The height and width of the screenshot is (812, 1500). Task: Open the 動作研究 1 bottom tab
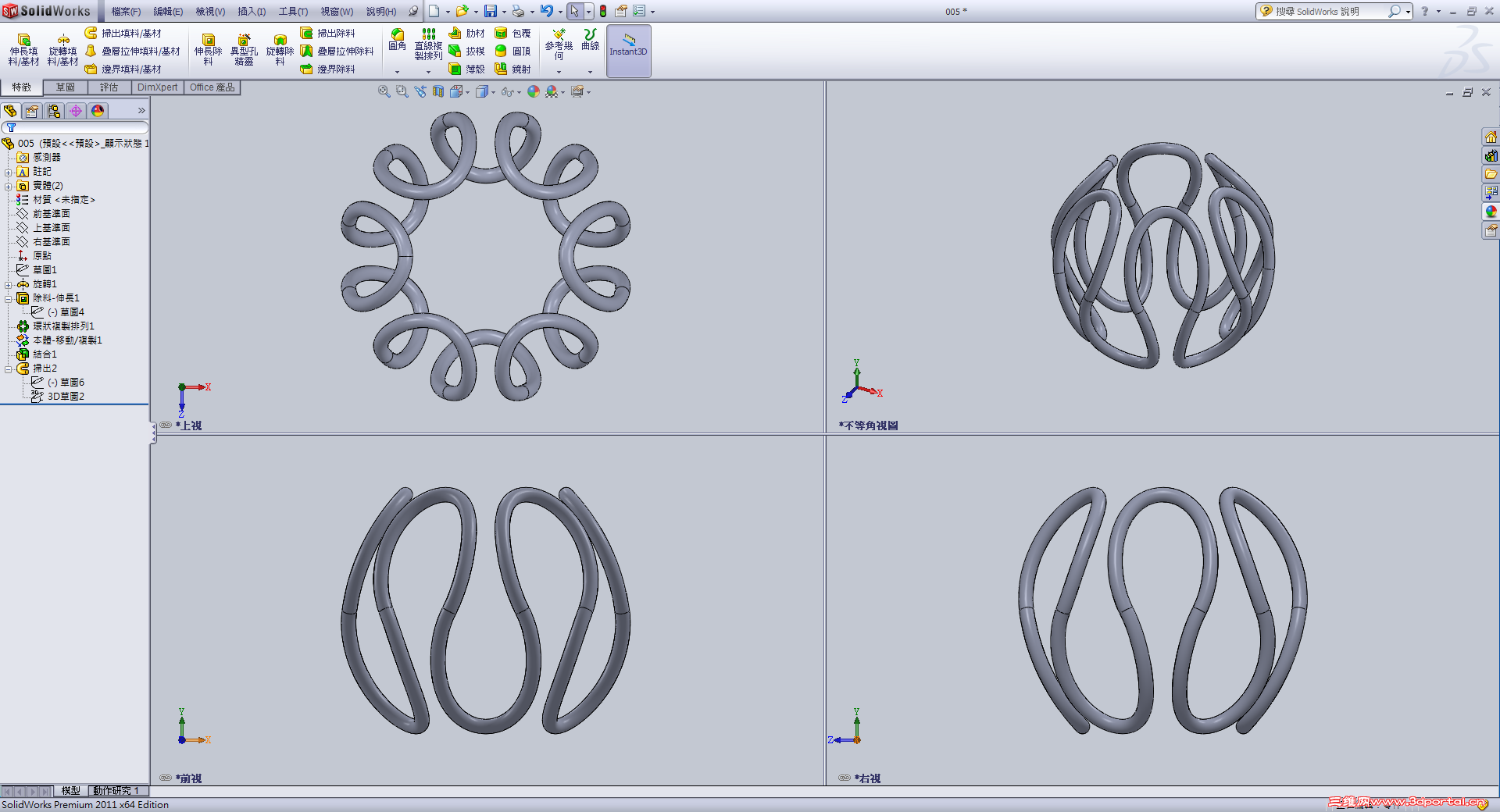116,791
